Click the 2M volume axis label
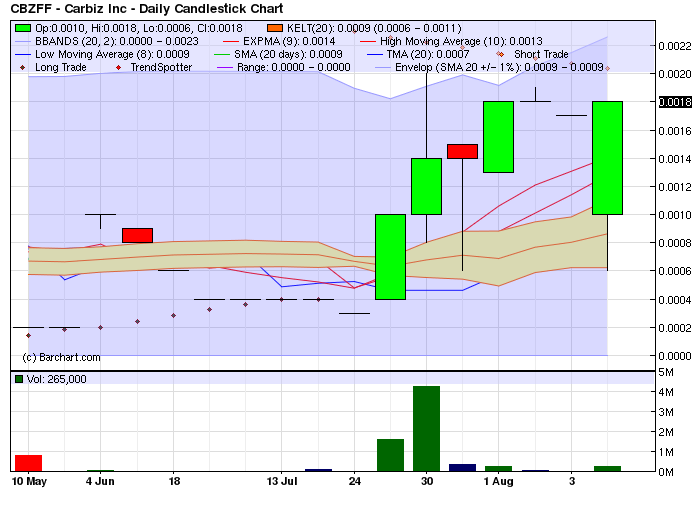Screen dimensions: 700x512 click(x=666, y=432)
